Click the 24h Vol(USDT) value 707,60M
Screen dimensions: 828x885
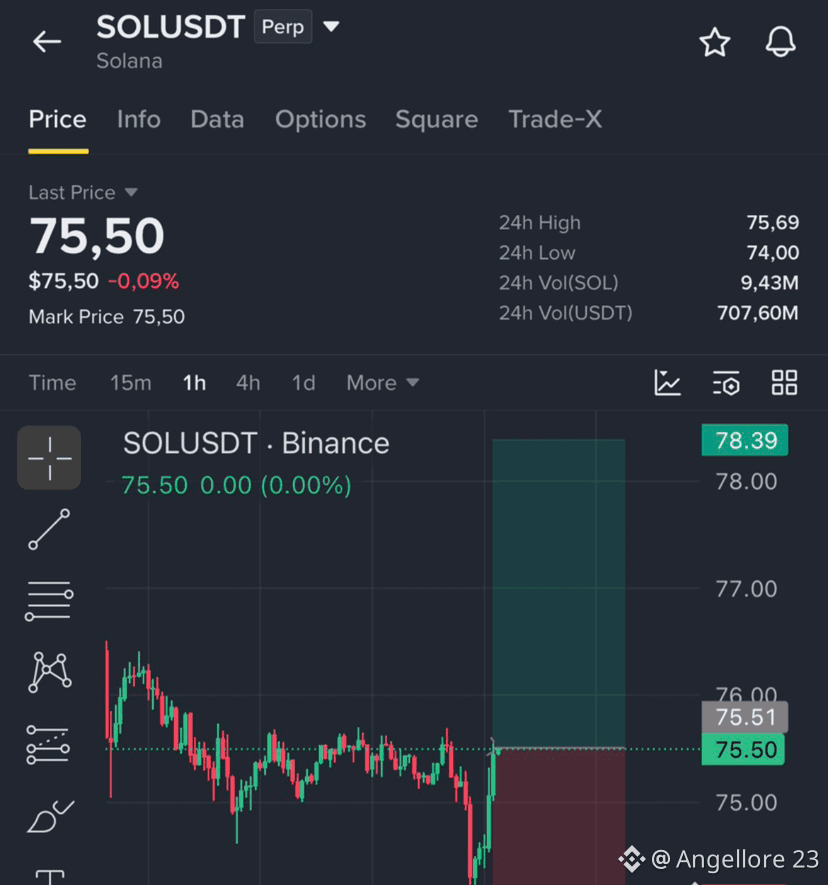click(758, 313)
